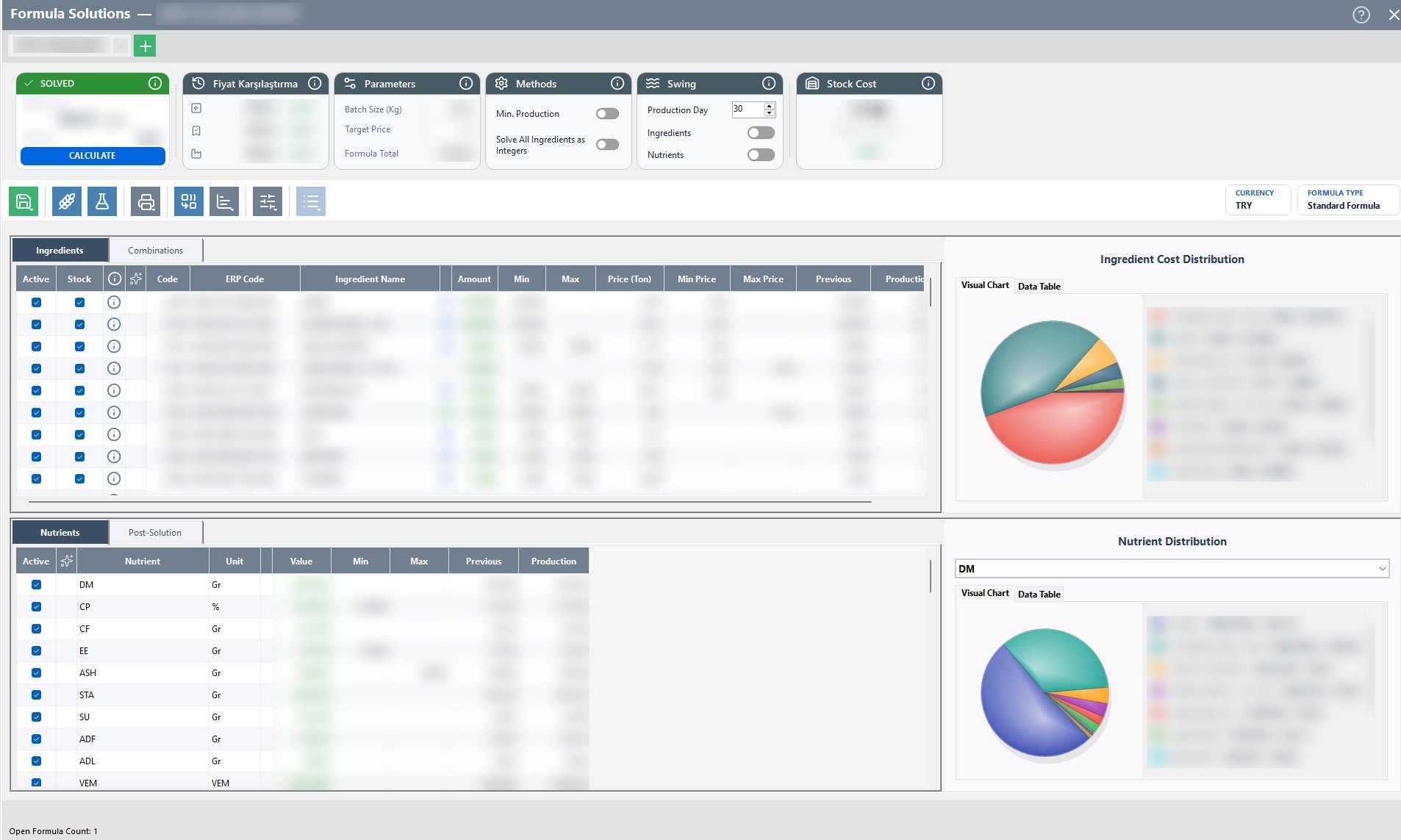The height and width of the screenshot is (840, 1401).
Task: Enable Swing Nutrients toggle
Action: (x=761, y=155)
